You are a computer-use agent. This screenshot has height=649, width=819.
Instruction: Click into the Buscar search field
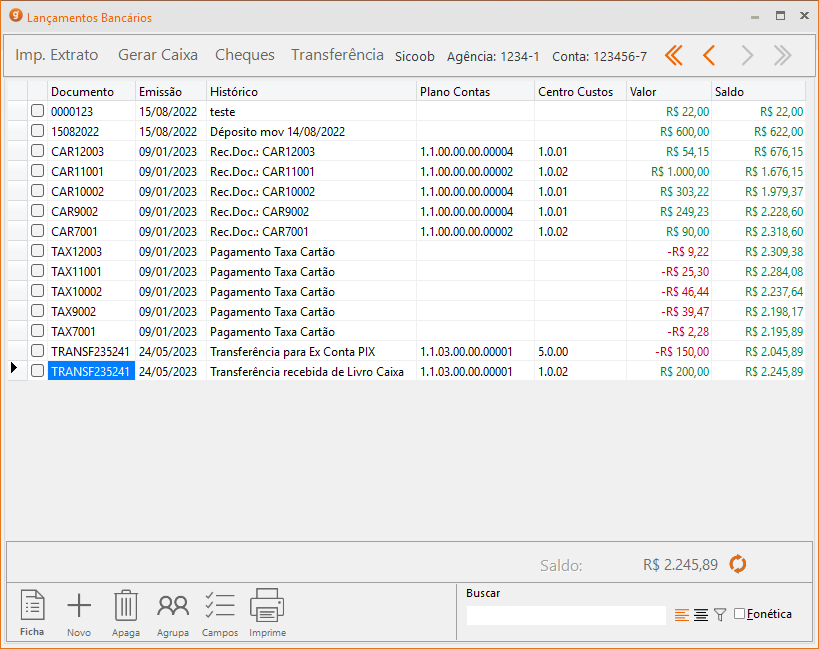565,616
